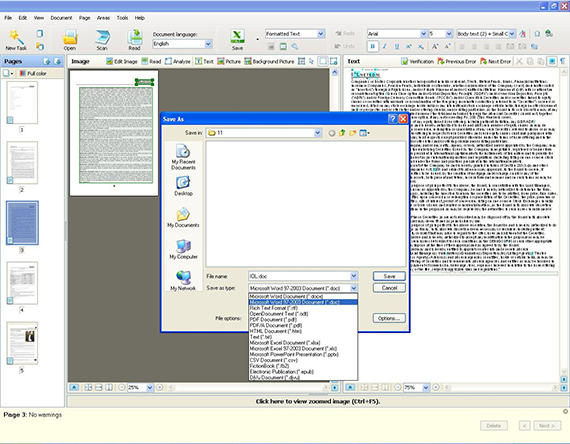The image size is (570, 444).
Task: Open My Computer location in Save As
Action: tap(183, 249)
